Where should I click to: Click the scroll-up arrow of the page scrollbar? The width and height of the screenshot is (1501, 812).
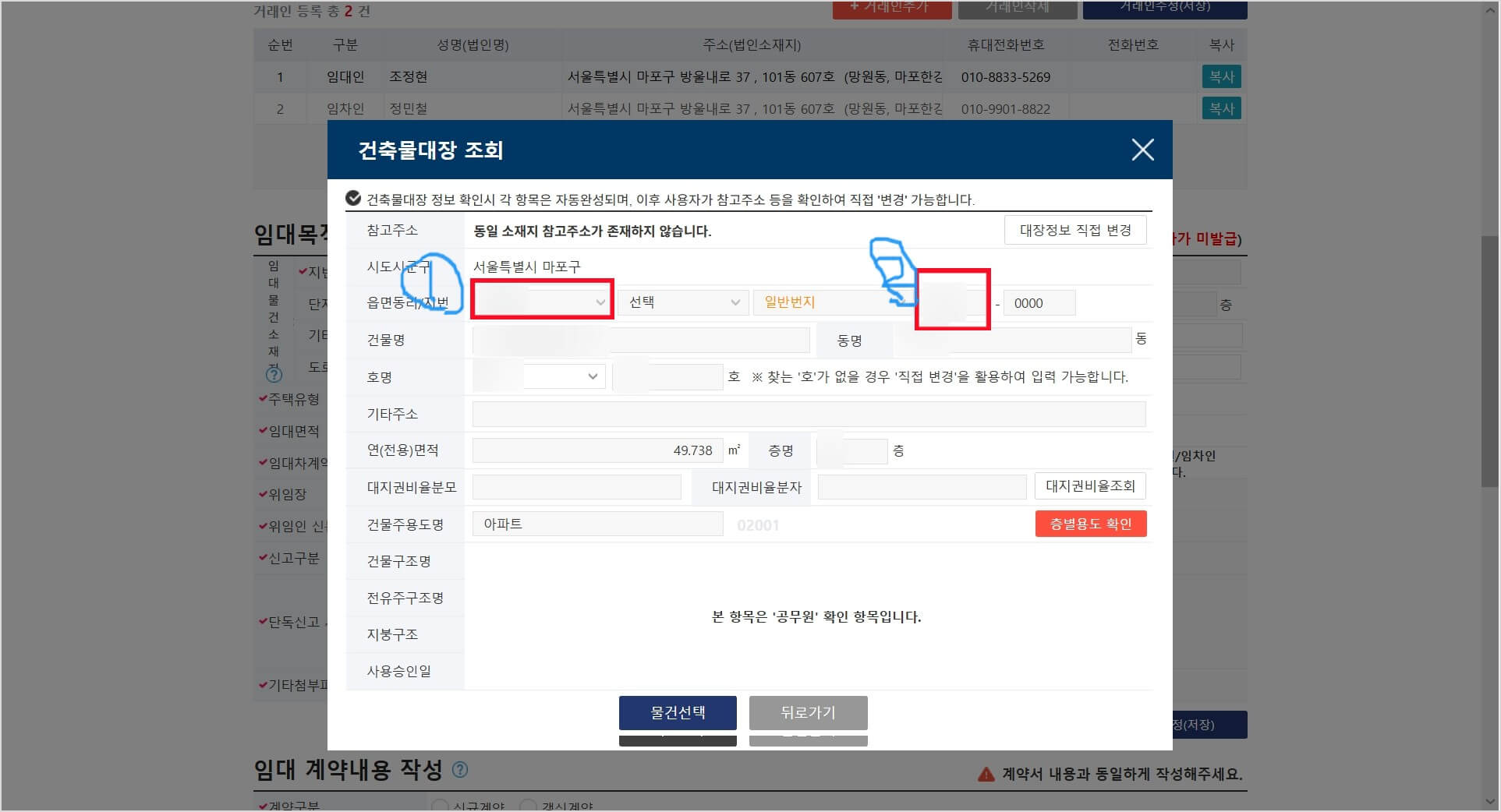[1489, 9]
